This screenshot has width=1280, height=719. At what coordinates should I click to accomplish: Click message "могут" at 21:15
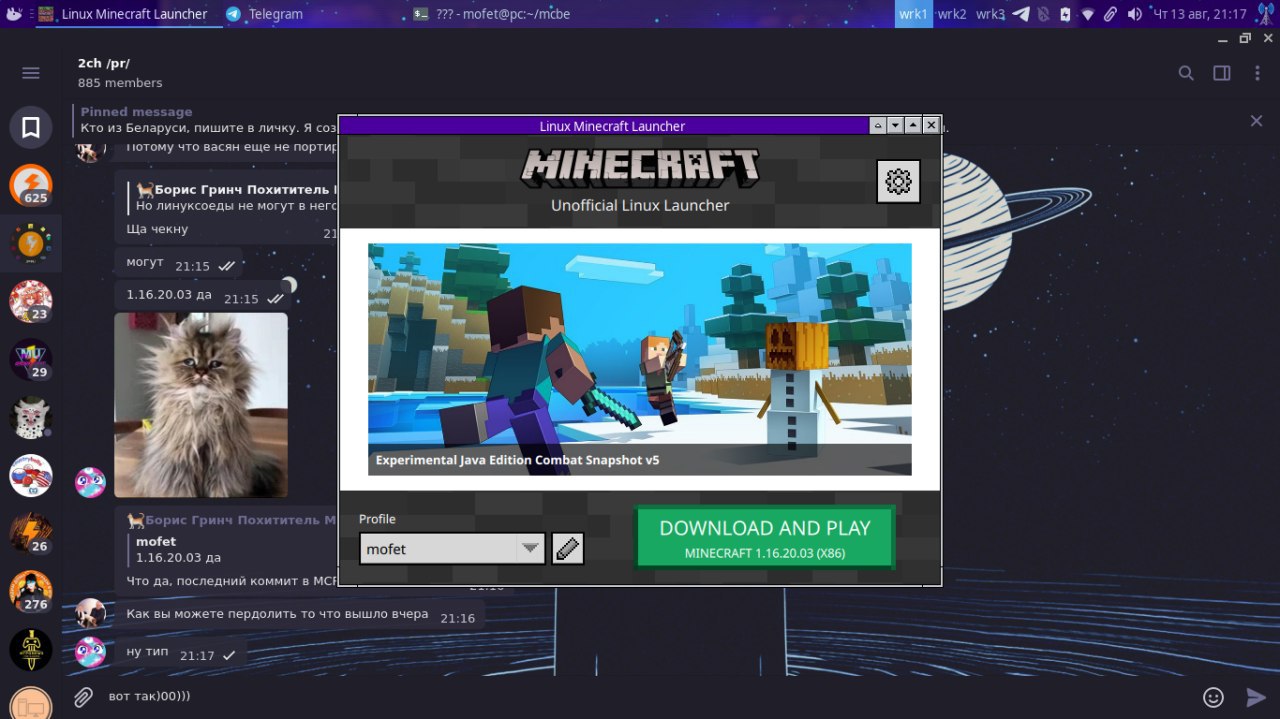[x=178, y=263]
